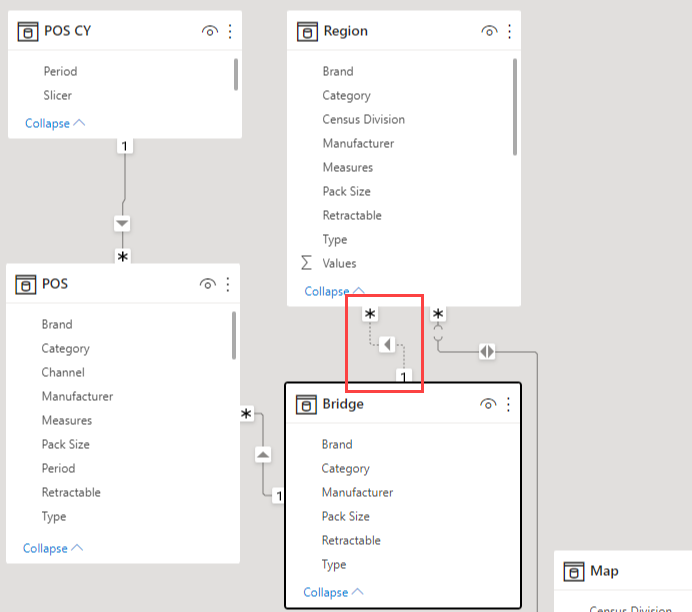Click the Region table icon
The image size is (692, 612).
[307, 32]
